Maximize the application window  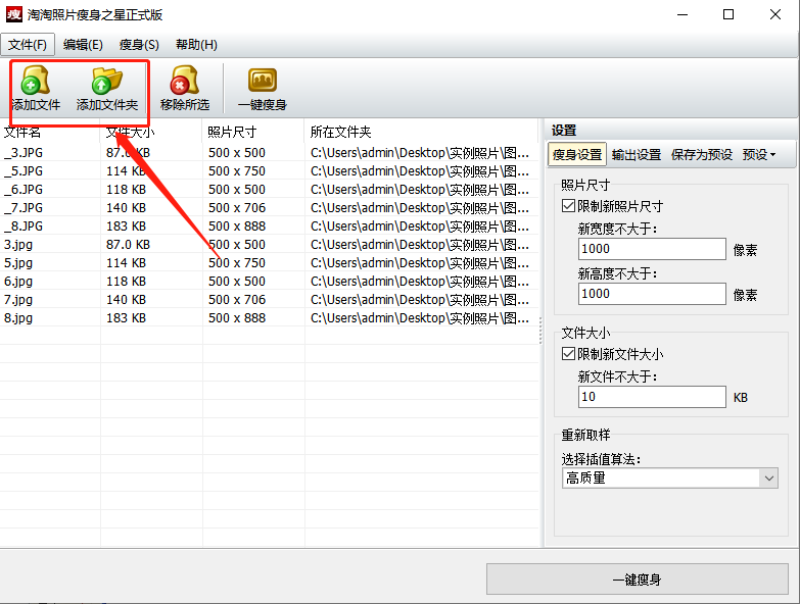pyautogui.click(x=728, y=15)
